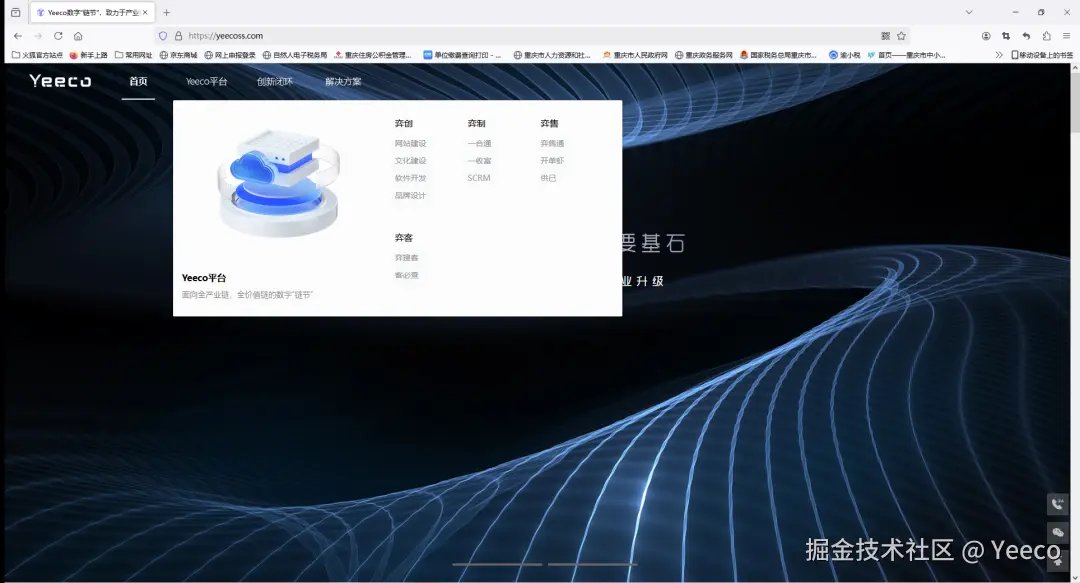Open the 渝小税 bookmark
The image size is (1080, 583).
[844, 55]
